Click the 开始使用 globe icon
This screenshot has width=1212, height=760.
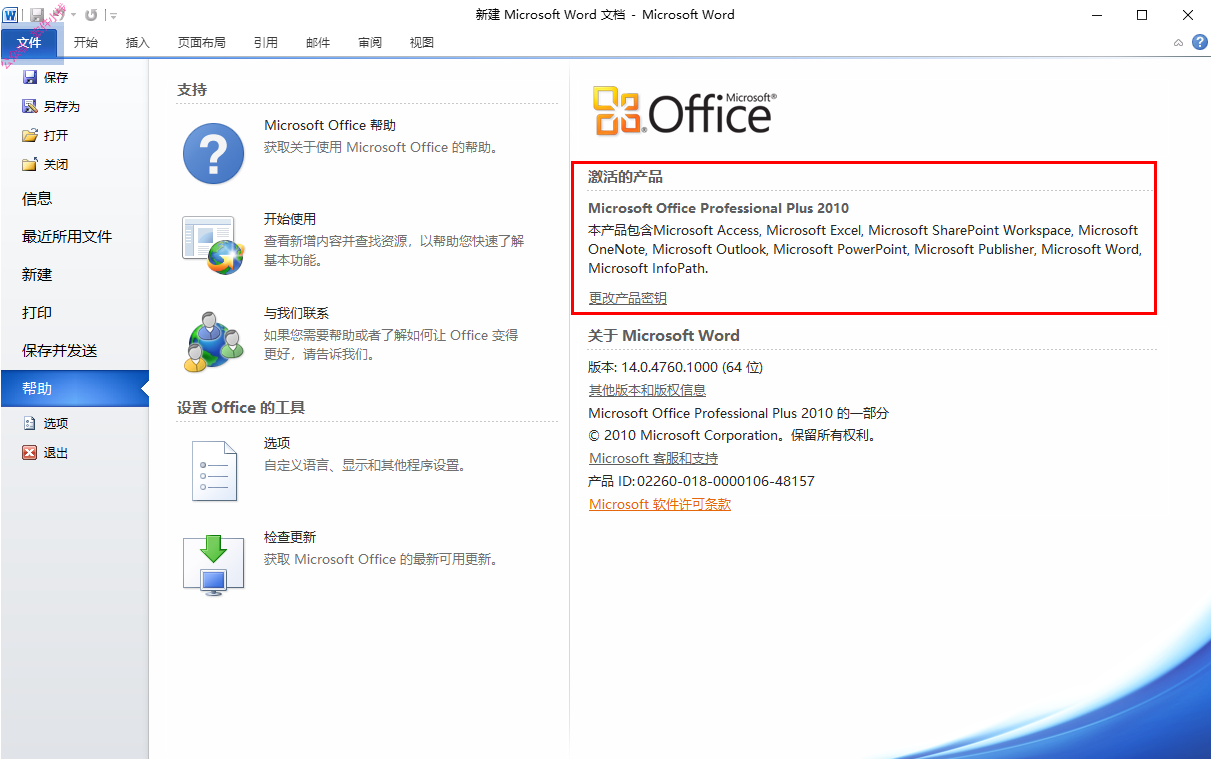click(213, 244)
